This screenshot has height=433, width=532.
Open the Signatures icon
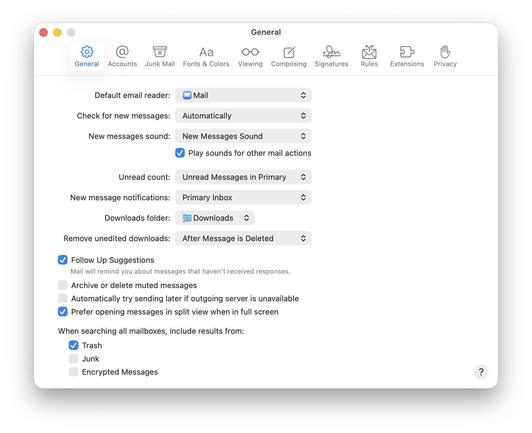click(331, 52)
